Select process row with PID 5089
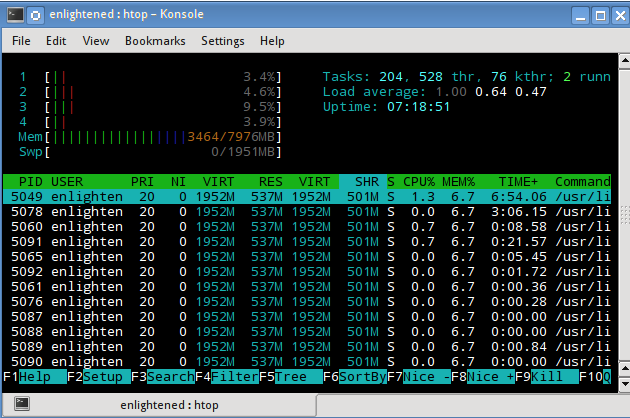The image size is (630, 418). [x=307, y=346]
